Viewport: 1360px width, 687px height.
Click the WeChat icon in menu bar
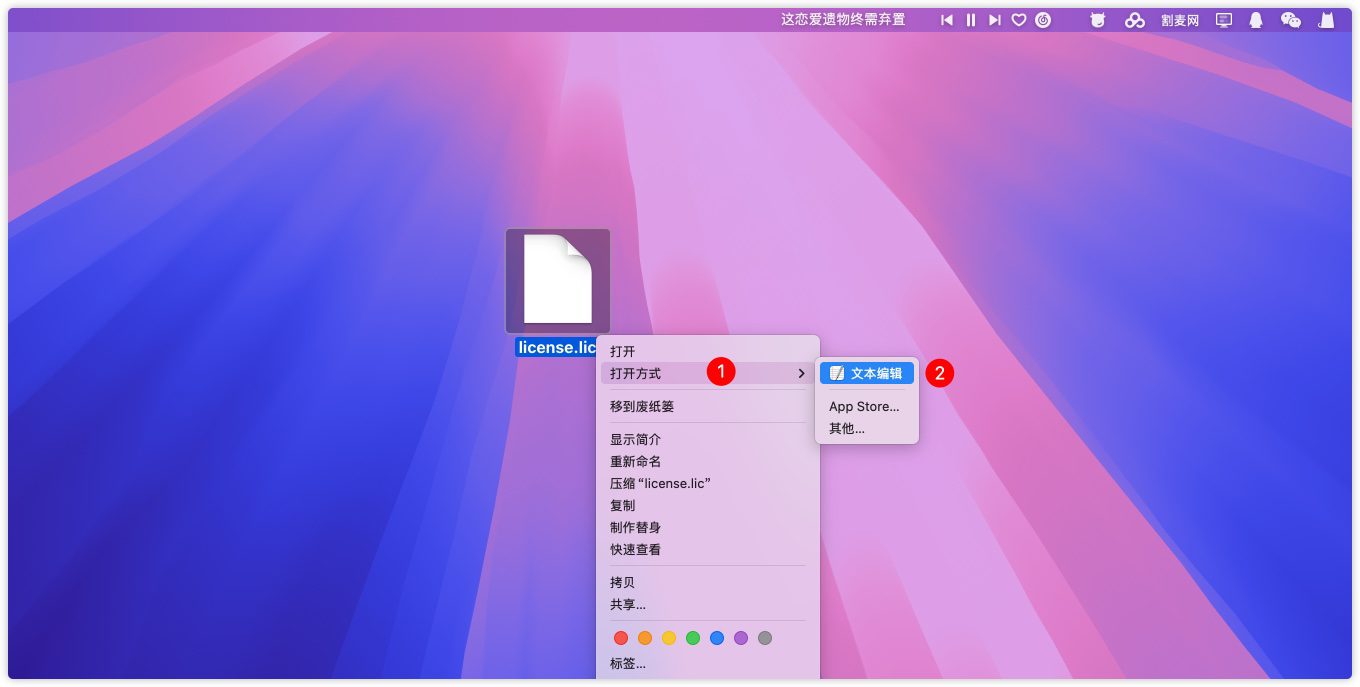(1291, 20)
